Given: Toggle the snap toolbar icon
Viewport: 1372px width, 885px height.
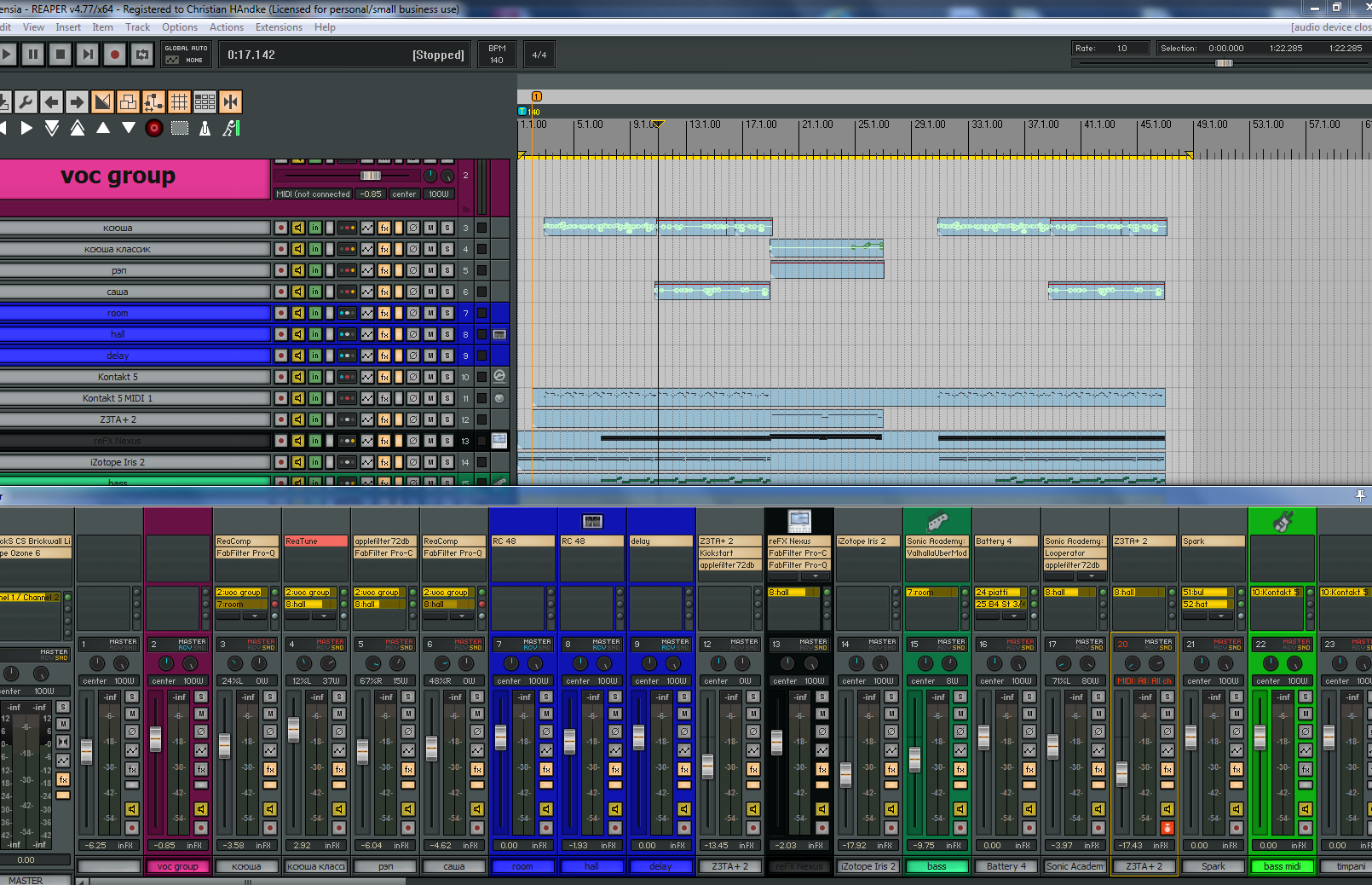Looking at the screenshot, I should click(x=230, y=102).
